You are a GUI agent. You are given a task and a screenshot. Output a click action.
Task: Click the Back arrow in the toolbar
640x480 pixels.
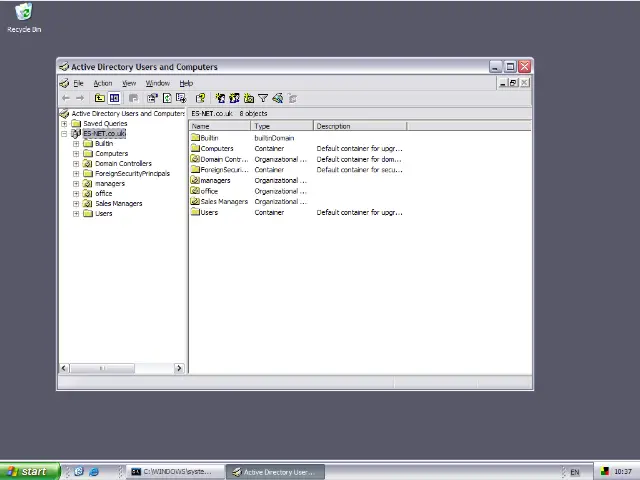66,98
